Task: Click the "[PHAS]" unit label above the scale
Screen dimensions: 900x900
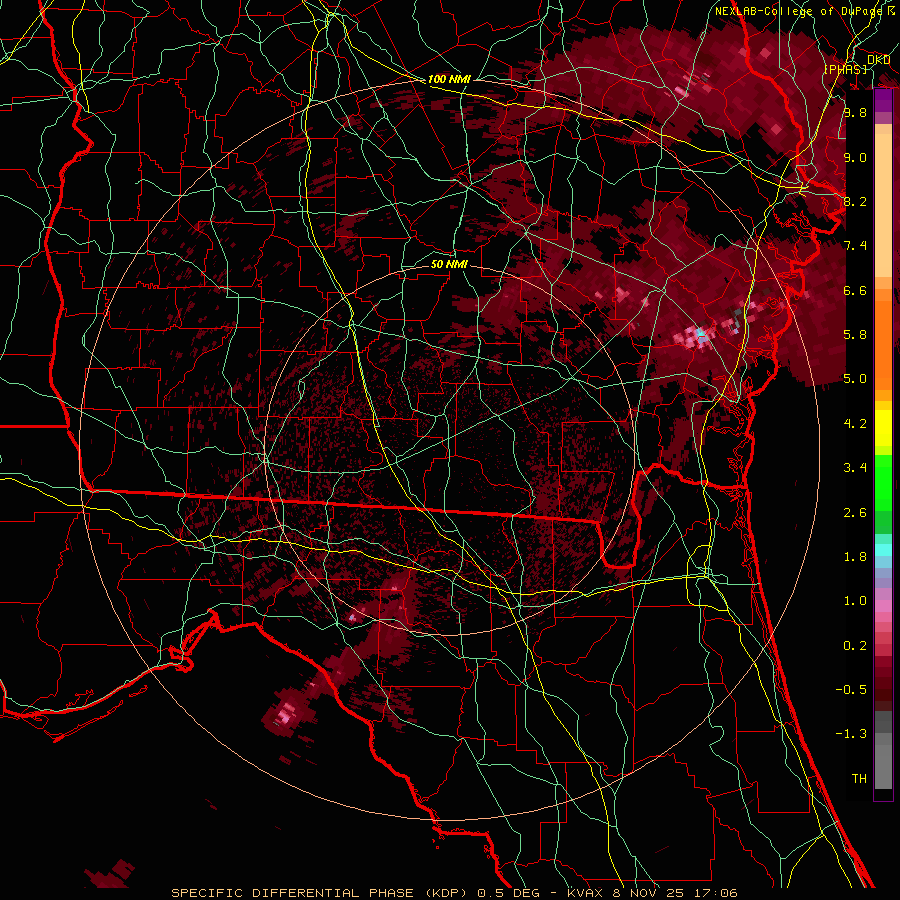Action: [x=845, y=69]
